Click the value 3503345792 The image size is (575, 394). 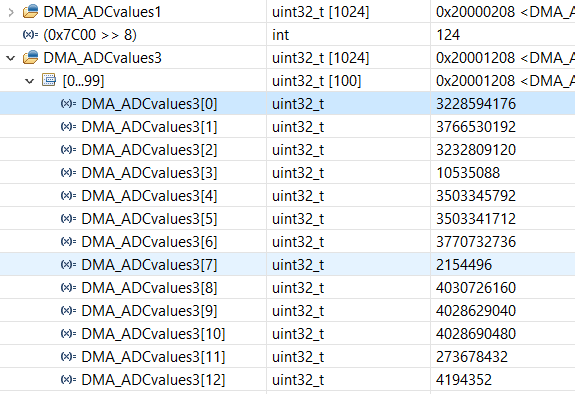476,196
